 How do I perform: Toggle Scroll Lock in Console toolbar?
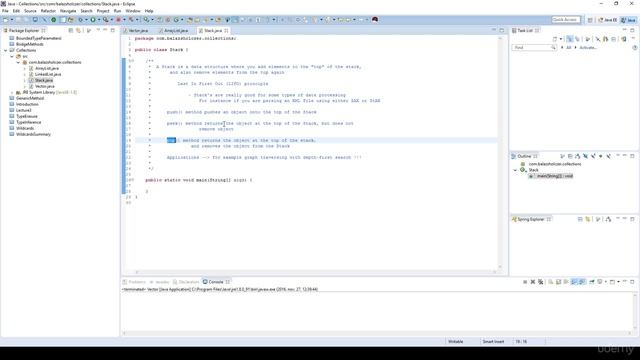click(558, 282)
